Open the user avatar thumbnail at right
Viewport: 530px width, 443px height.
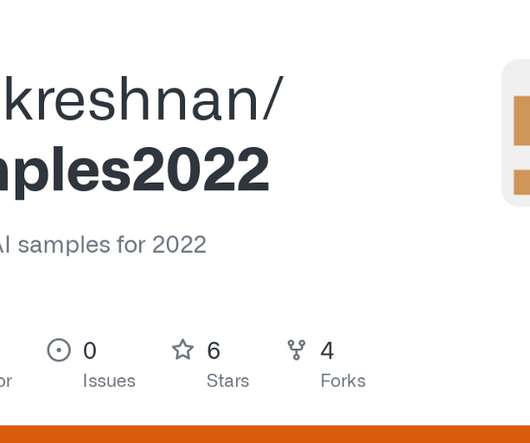coord(515,133)
